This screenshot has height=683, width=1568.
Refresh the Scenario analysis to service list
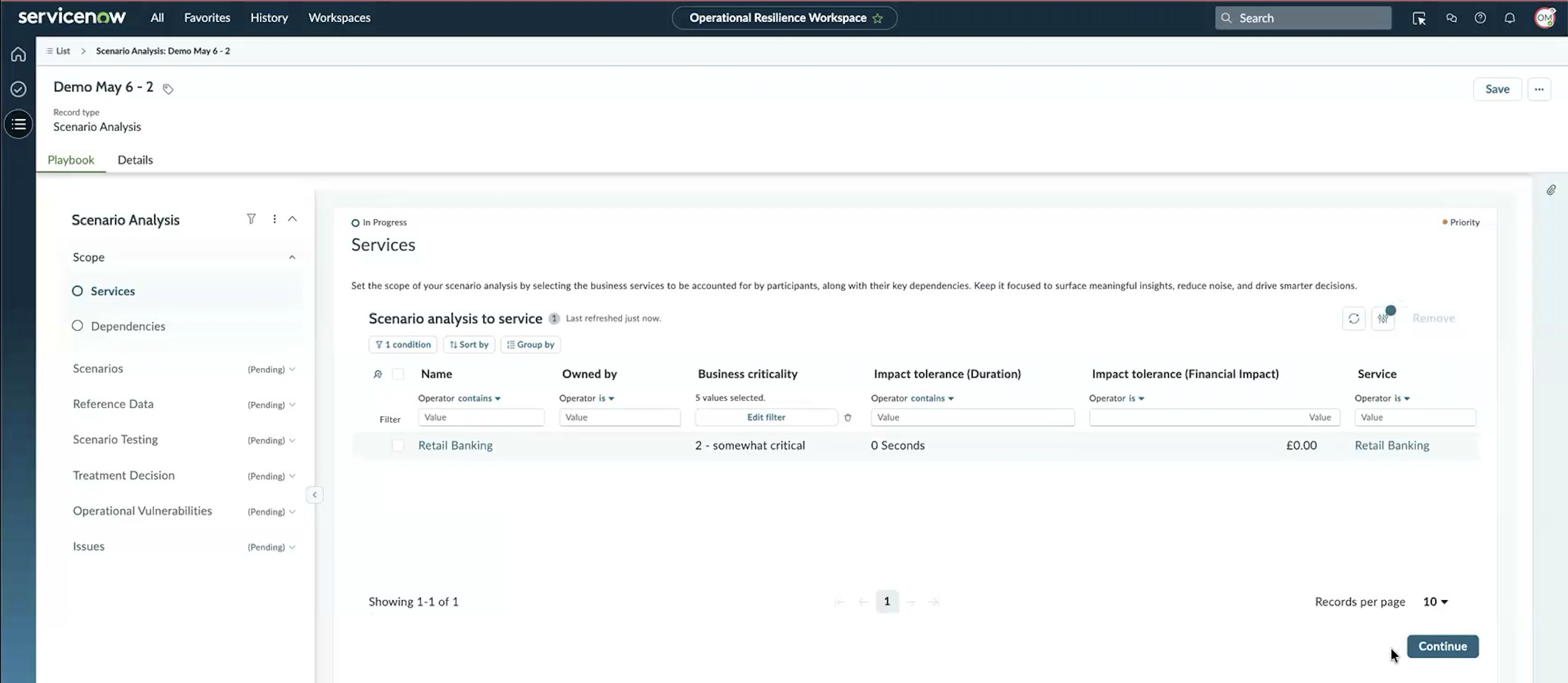pos(1353,318)
